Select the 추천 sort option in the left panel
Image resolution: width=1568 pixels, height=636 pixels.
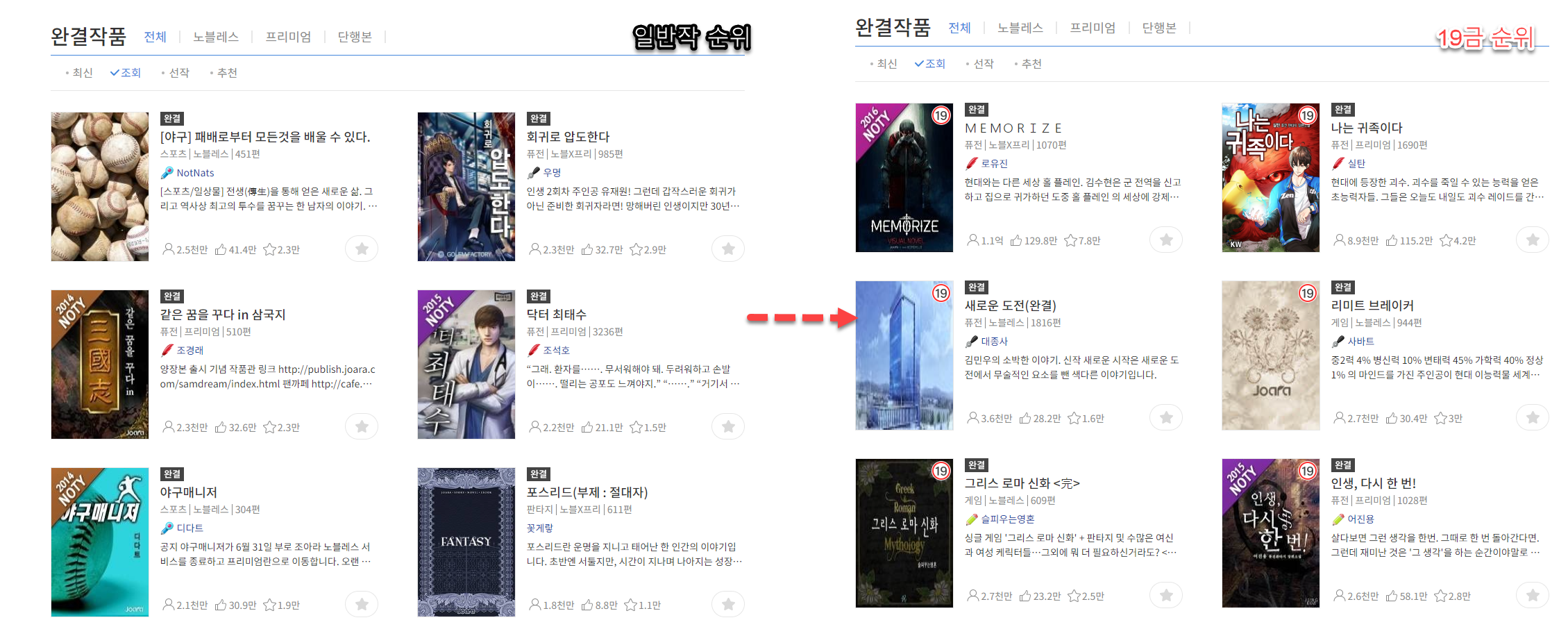tap(226, 72)
